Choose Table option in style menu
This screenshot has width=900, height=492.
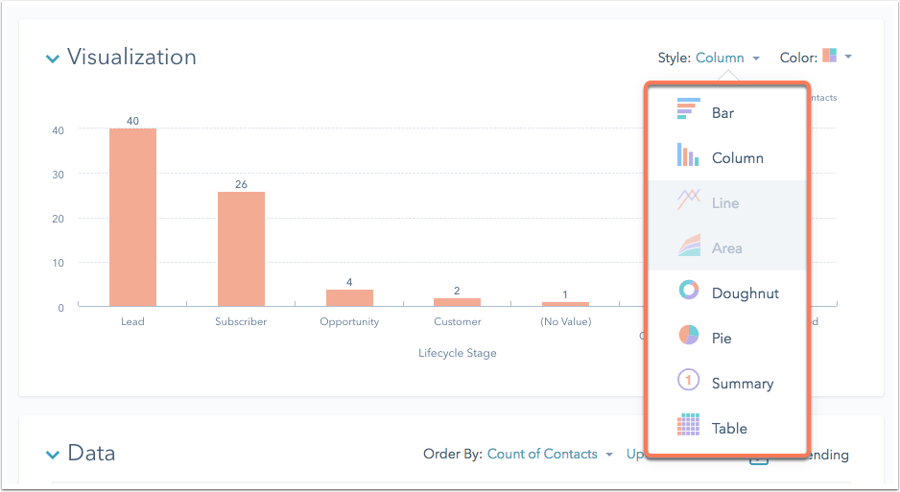click(729, 428)
